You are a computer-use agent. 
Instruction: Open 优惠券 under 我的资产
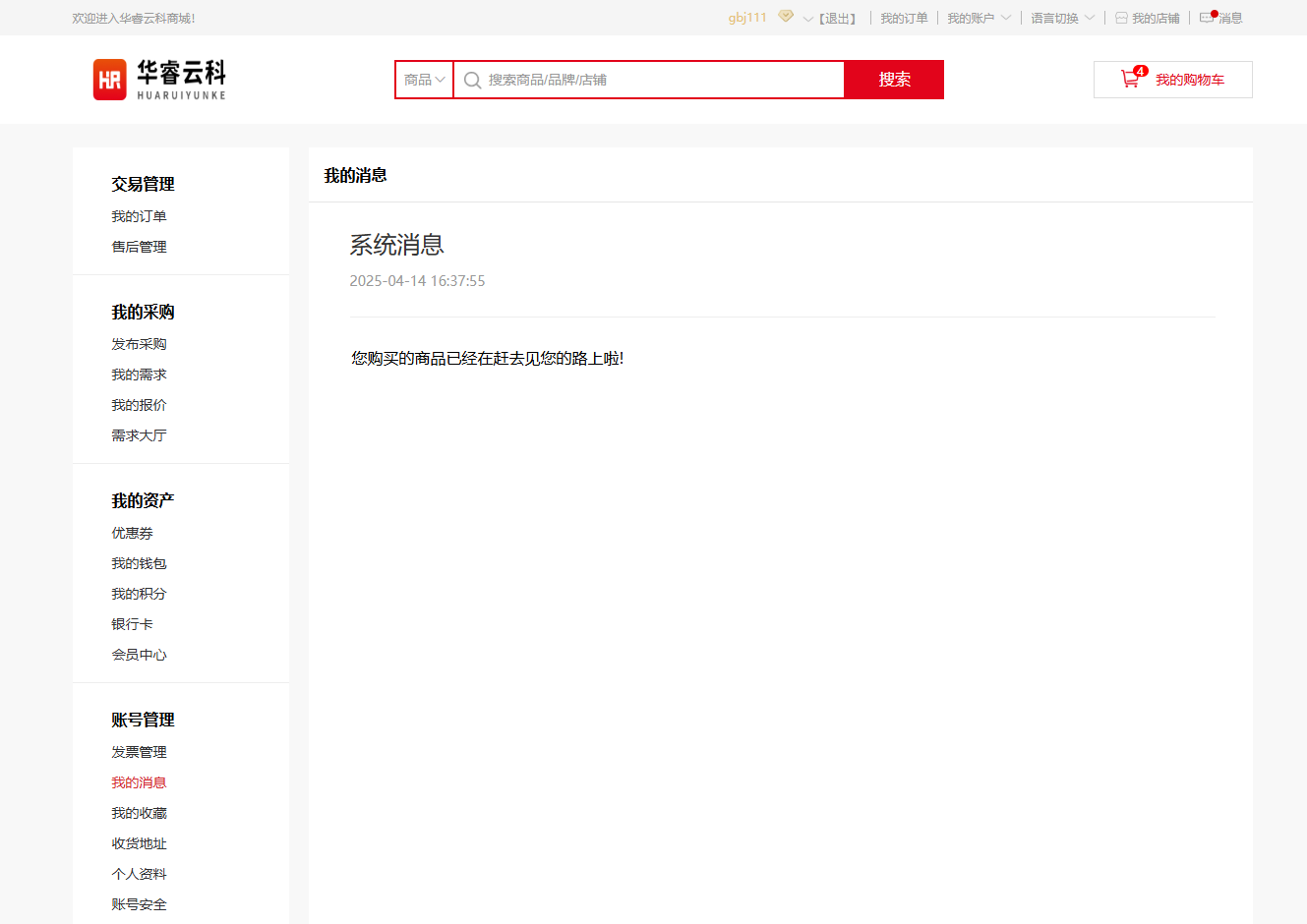pyautogui.click(x=132, y=533)
